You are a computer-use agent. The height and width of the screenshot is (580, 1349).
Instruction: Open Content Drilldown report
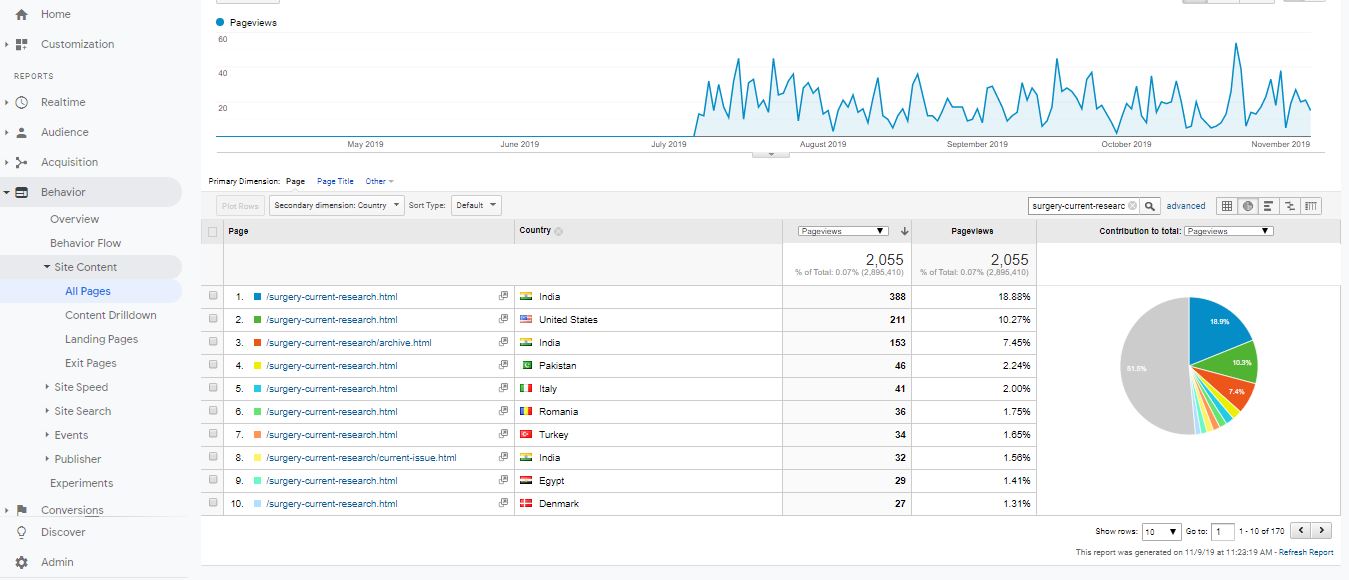[x=111, y=315]
